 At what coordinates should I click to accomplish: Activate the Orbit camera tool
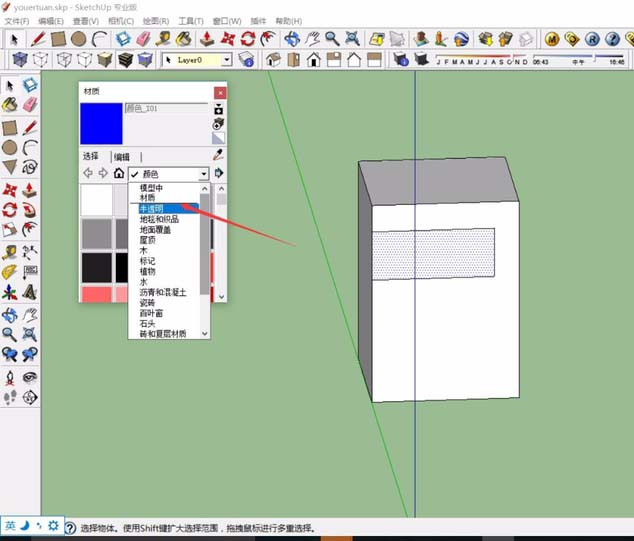(10, 314)
